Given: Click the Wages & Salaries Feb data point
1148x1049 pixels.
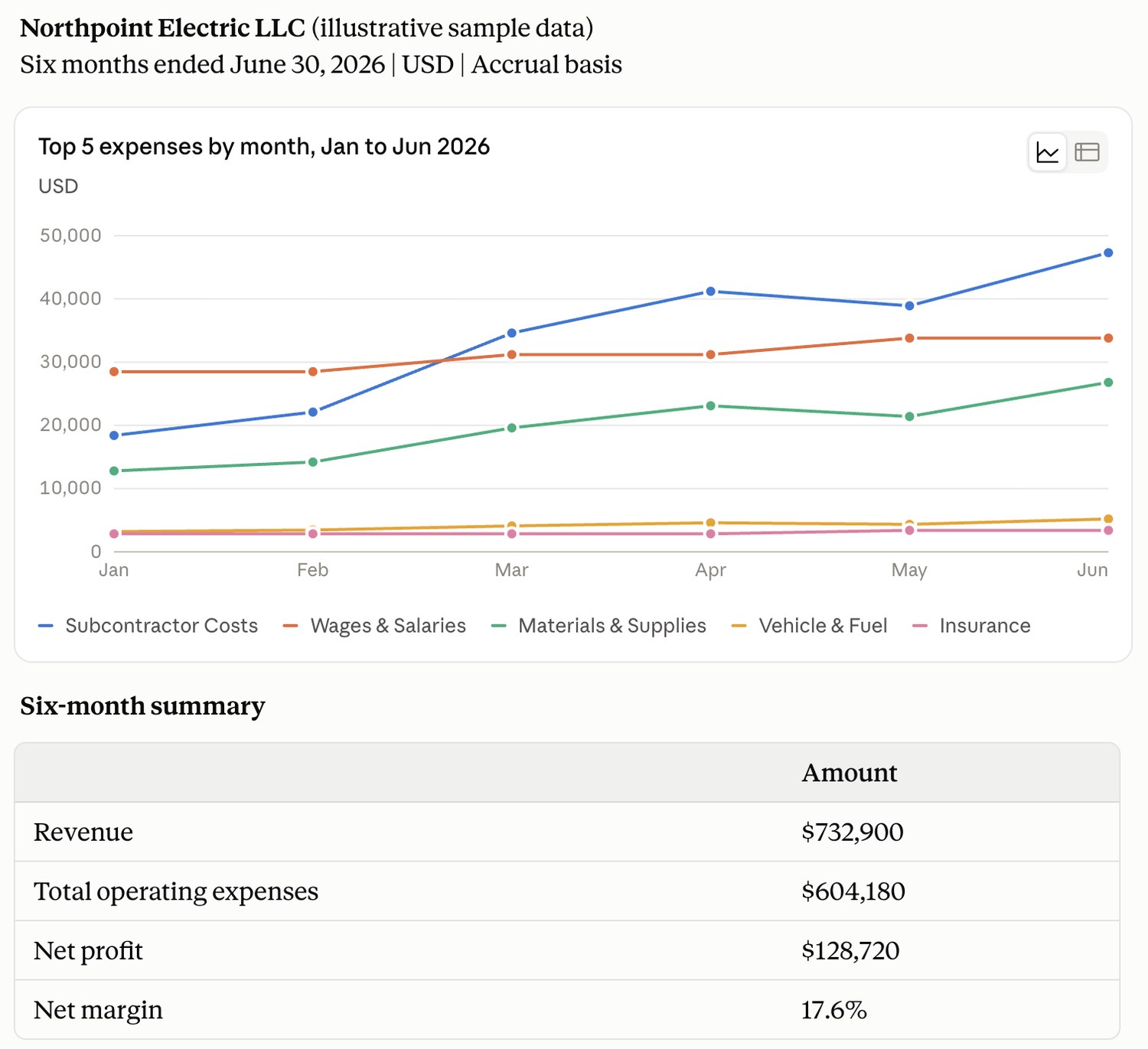Looking at the screenshot, I should coord(312,372).
